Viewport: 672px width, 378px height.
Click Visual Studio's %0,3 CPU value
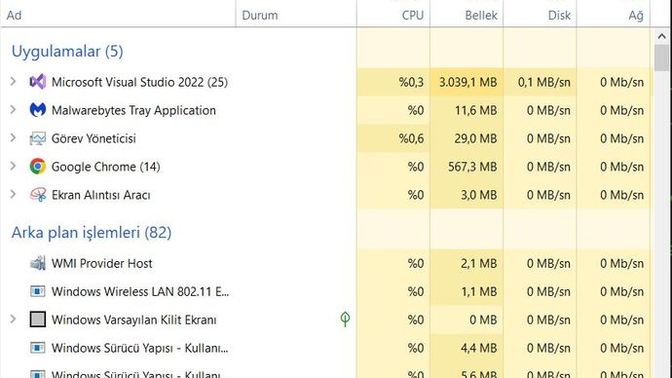coord(411,82)
